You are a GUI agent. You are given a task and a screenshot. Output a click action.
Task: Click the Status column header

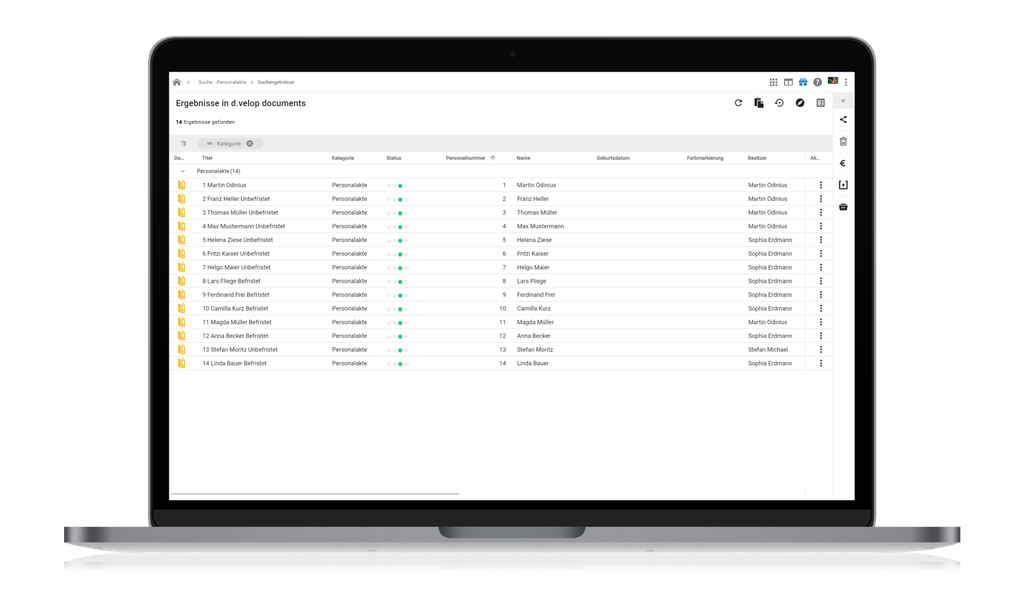tap(394, 158)
